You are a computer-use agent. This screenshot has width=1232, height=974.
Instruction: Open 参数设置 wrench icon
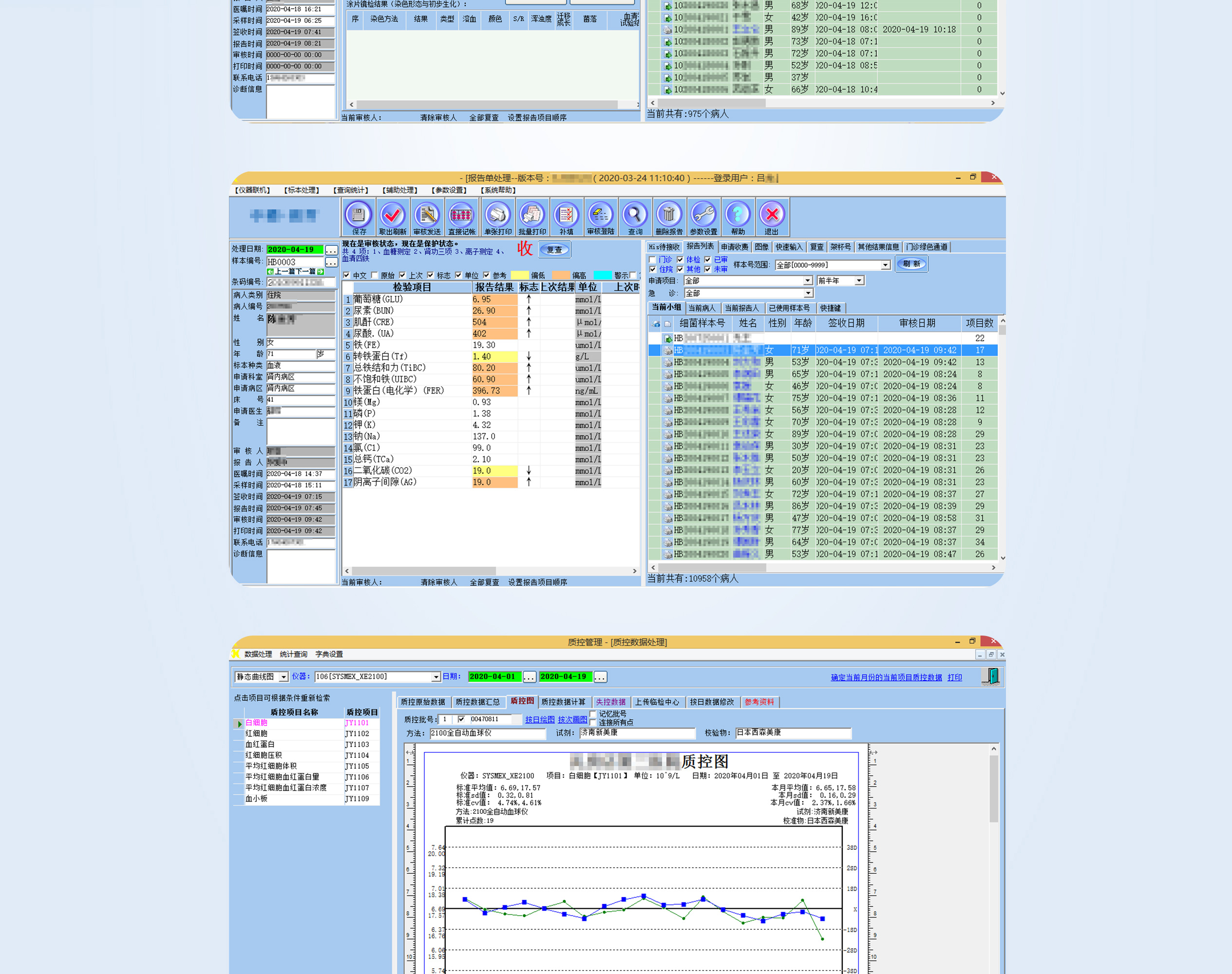[x=703, y=216]
